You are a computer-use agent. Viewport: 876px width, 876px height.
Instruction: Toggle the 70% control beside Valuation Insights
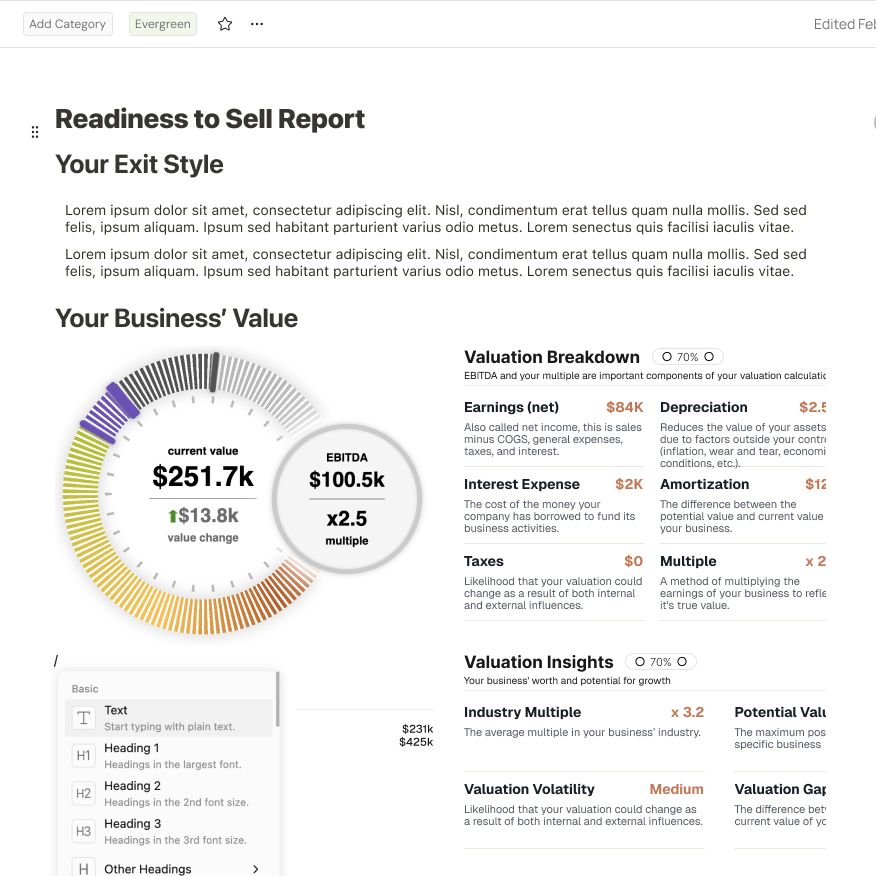pyautogui.click(x=660, y=661)
